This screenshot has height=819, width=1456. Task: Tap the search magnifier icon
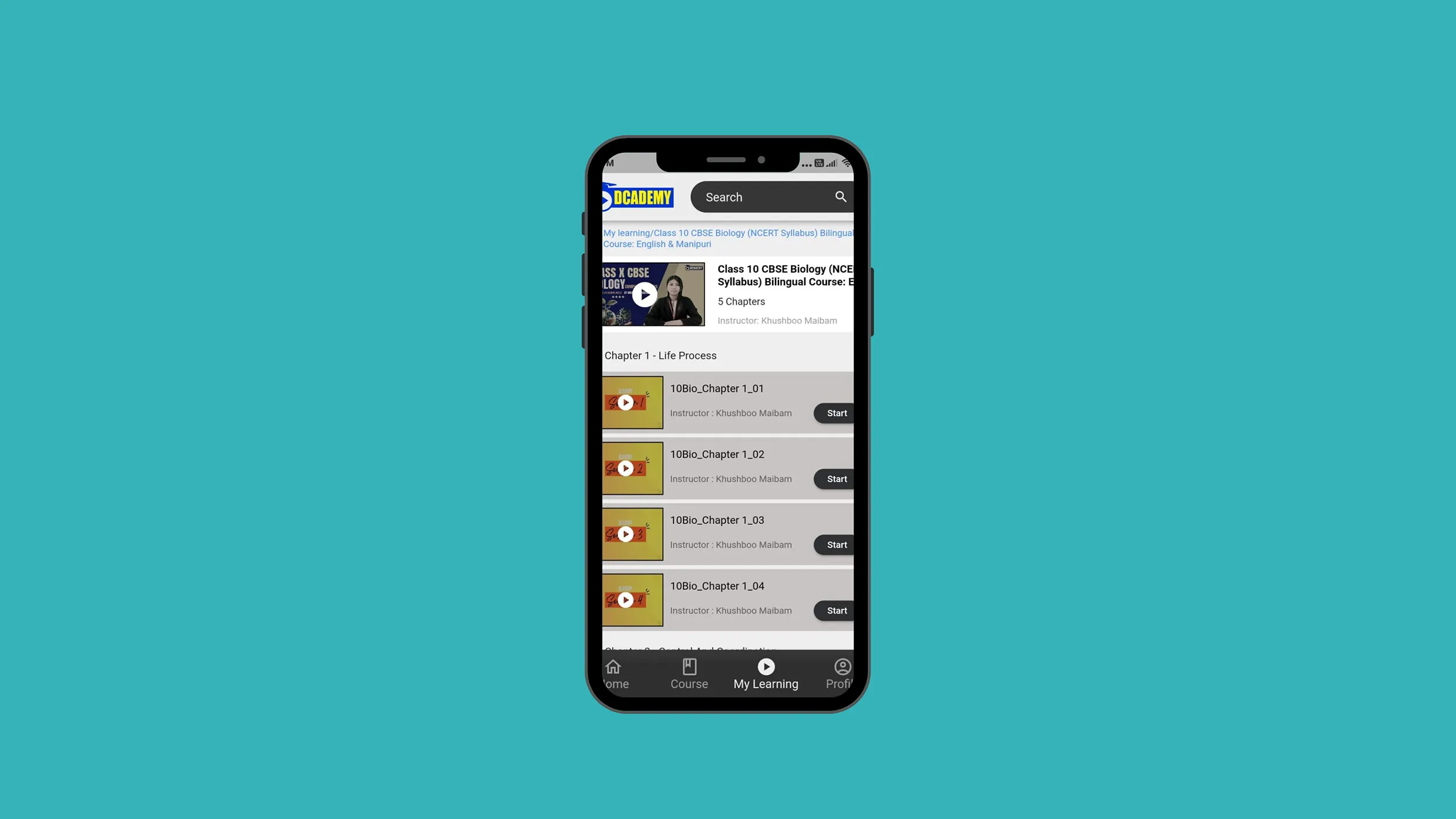(841, 196)
